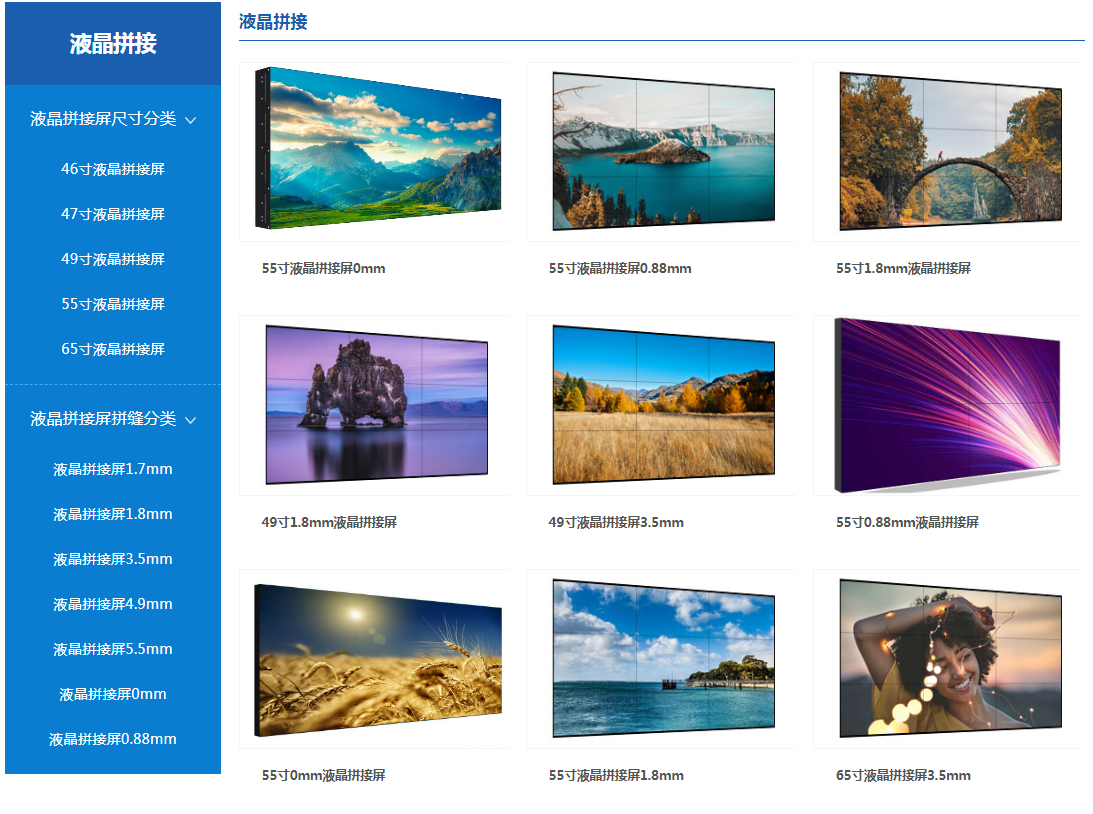Open the 49寸1.8mm液晶拼接屏 rock image

[x=376, y=405]
